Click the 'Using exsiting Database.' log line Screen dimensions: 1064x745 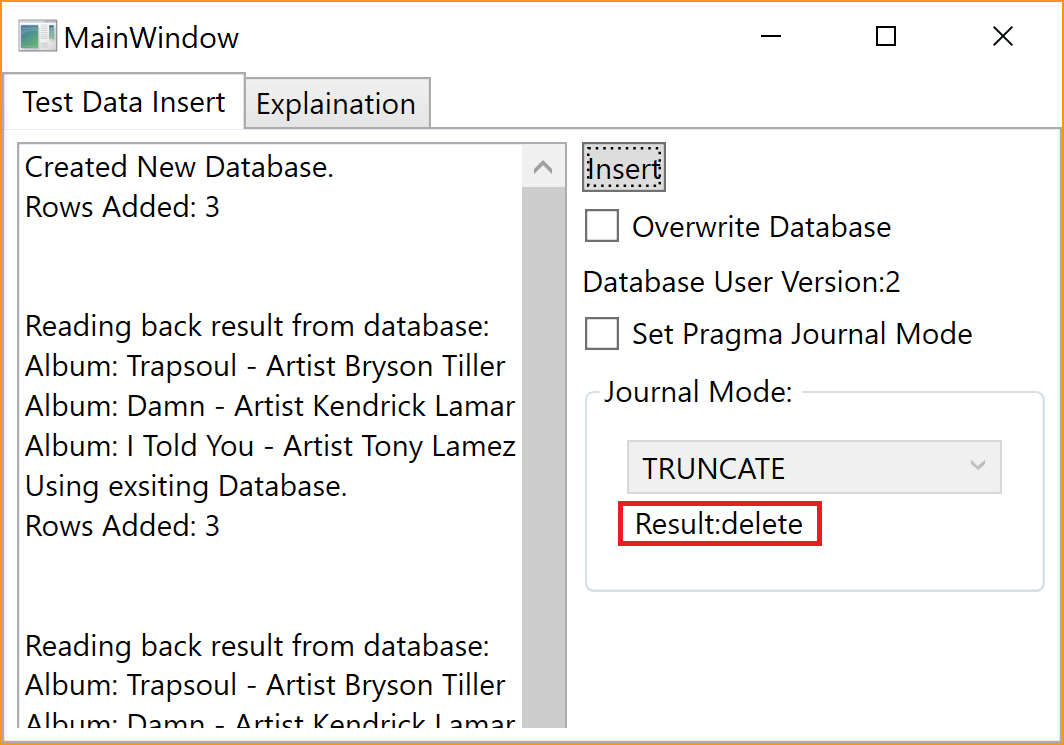pyautogui.click(x=186, y=486)
